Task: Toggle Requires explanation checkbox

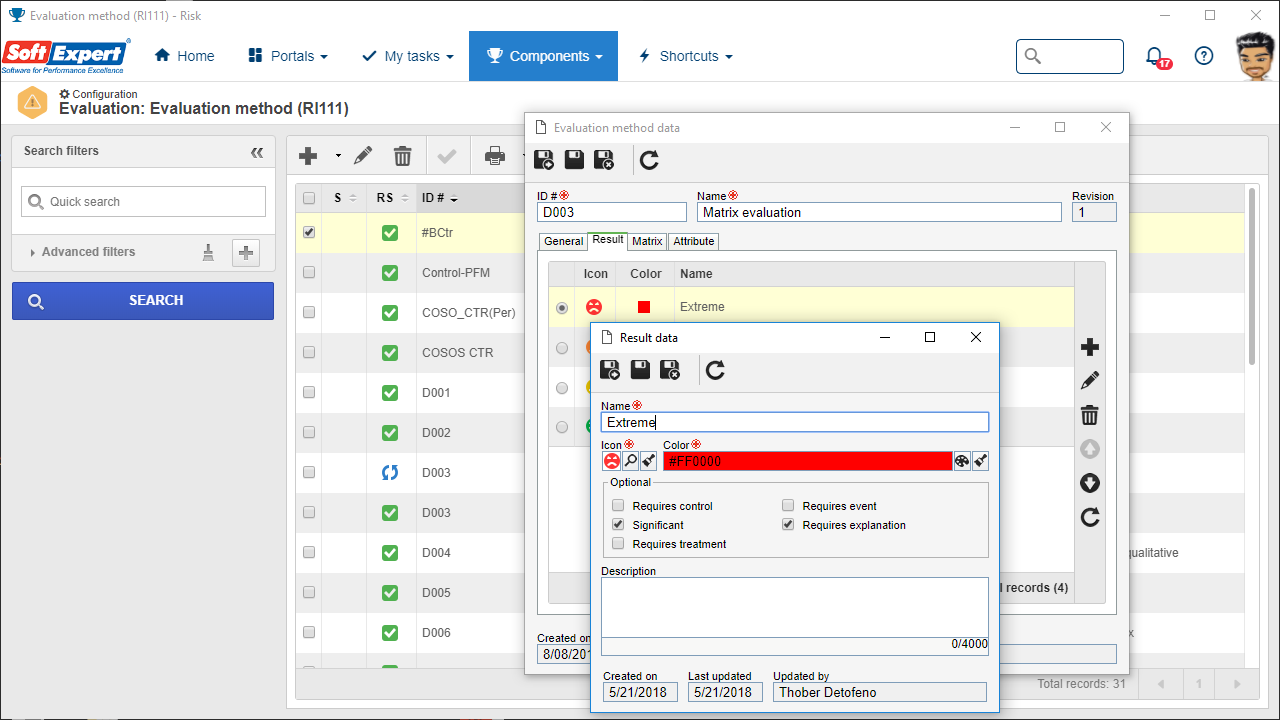Action: [788, 525]
